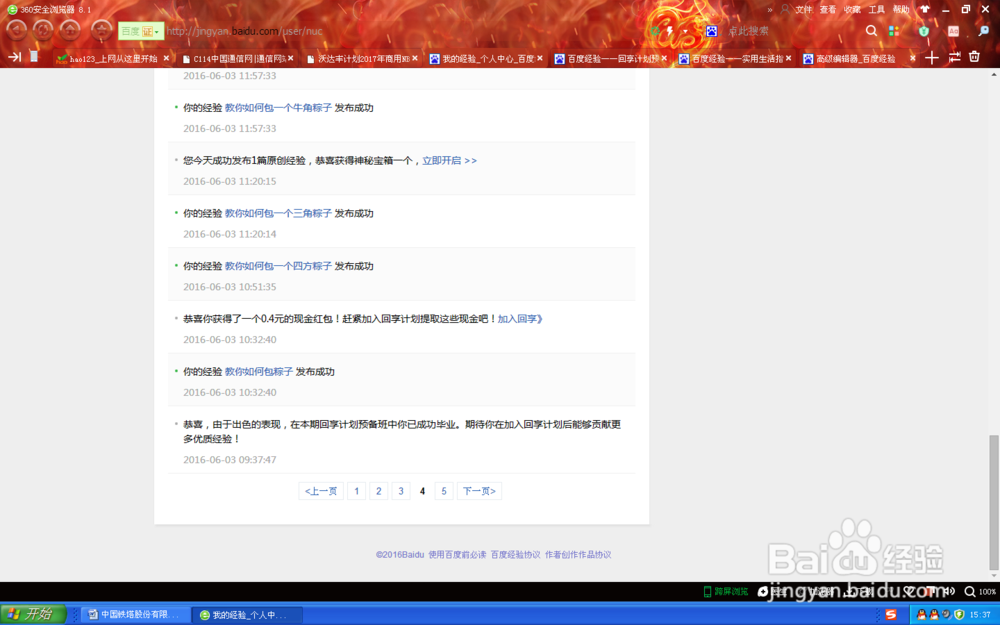Open the 作者创作作品协议 footer link
Image resolution: width=1000 pixels, height=625 pixels.
[578, 555]
